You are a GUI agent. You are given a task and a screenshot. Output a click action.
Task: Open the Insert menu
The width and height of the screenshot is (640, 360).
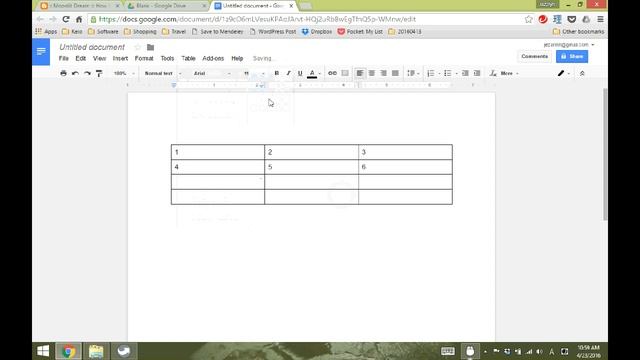pos(120,58)
